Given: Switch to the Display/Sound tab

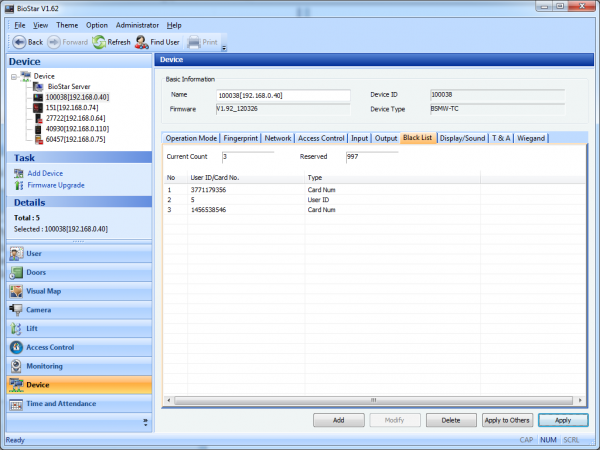Looking at the screenshot, I should [x=462, y=138].
